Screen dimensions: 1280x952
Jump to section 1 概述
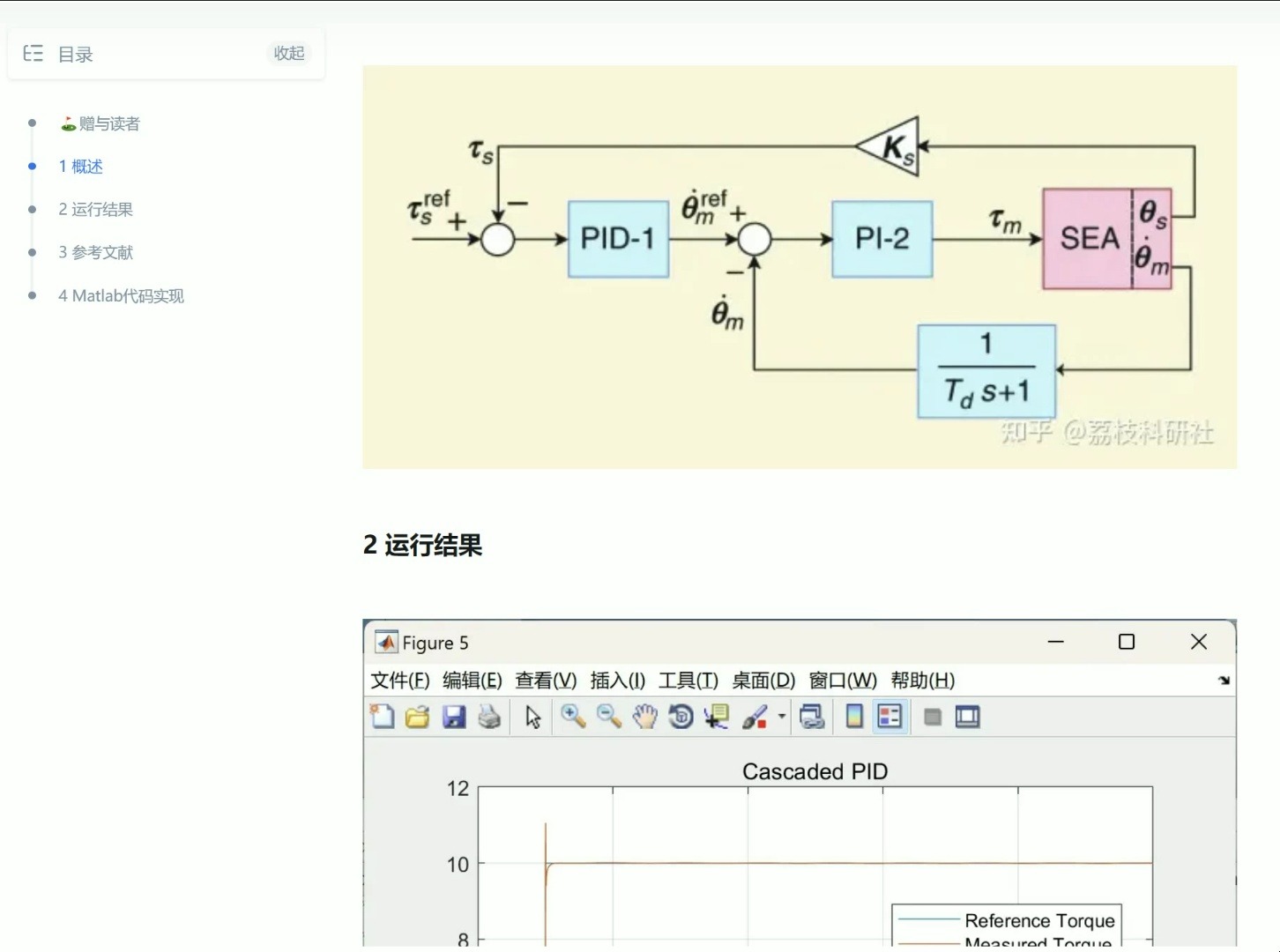(x=80, y=167)
